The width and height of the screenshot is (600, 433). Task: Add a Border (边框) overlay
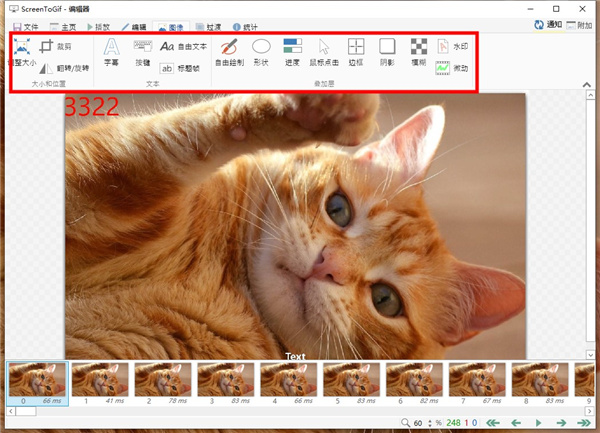click(x=356, y=51)
